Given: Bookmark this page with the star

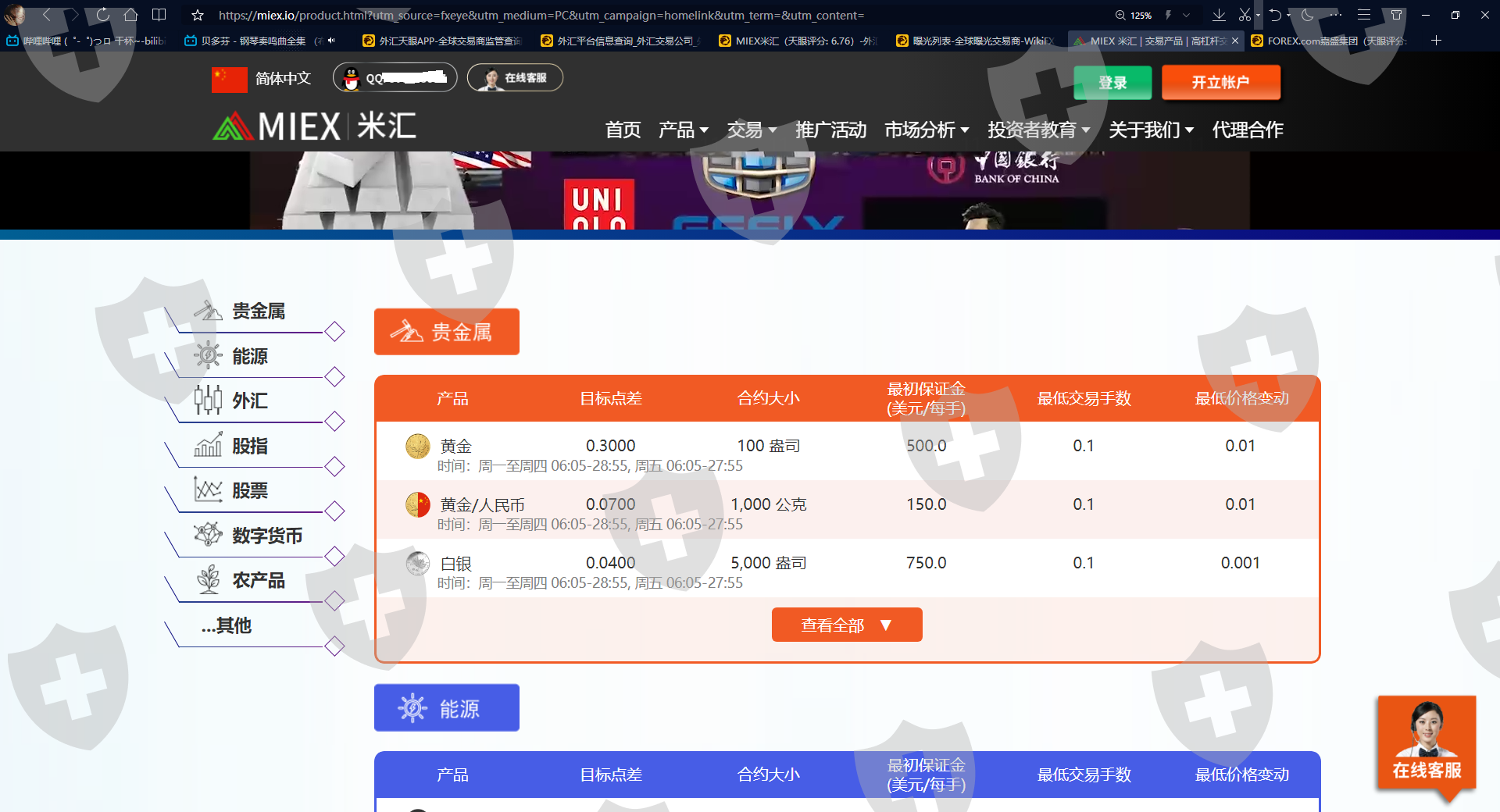Looking at the screenshot, I should 198,15.
